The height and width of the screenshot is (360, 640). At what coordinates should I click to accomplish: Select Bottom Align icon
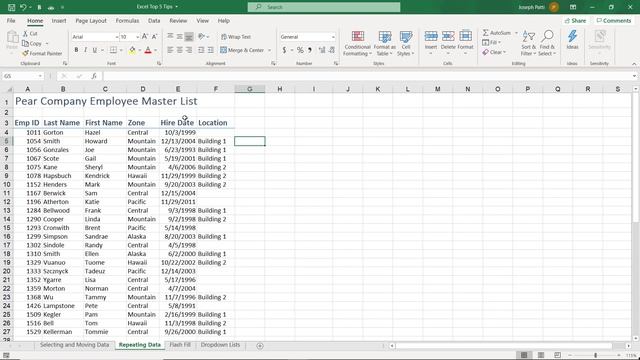pos(189,37)
